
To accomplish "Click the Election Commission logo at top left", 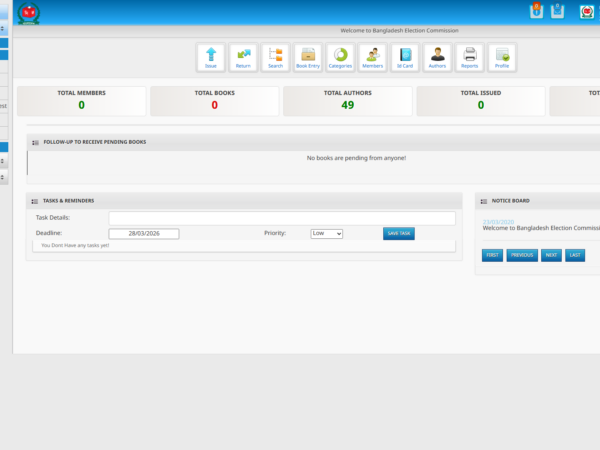I will point(29,13).
